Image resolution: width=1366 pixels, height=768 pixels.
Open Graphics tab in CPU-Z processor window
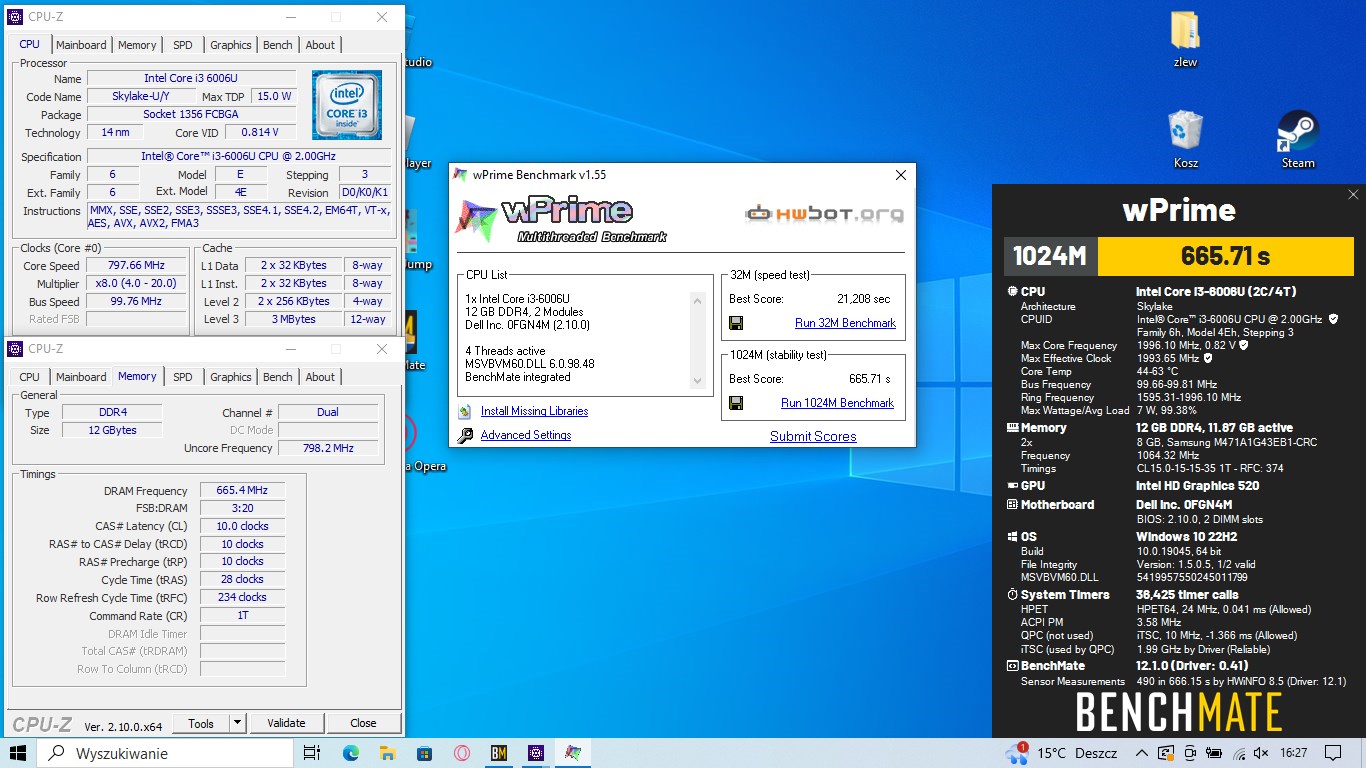(x=231, y=45)
